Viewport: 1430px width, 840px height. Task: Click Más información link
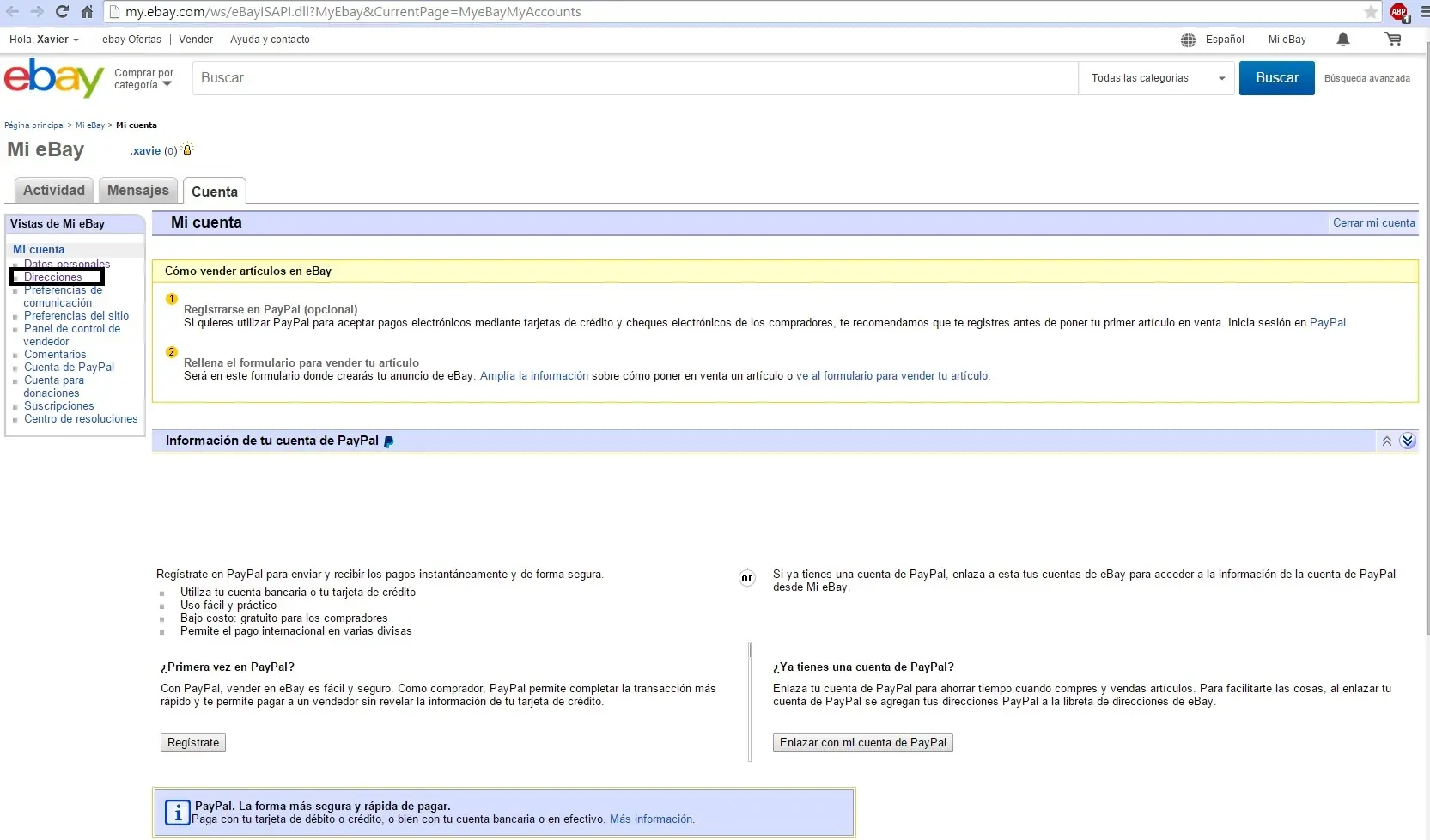coord(652,819)
